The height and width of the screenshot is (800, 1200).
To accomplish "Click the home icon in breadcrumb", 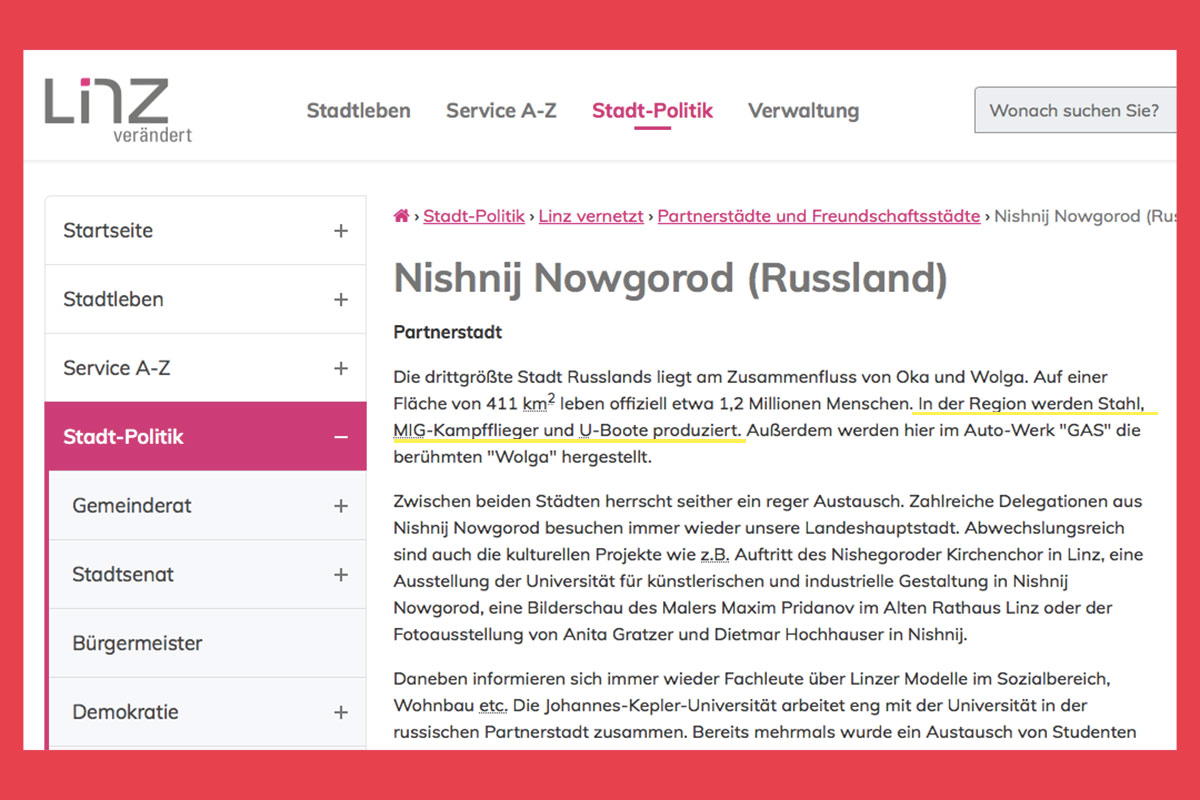I will point(402,216).
